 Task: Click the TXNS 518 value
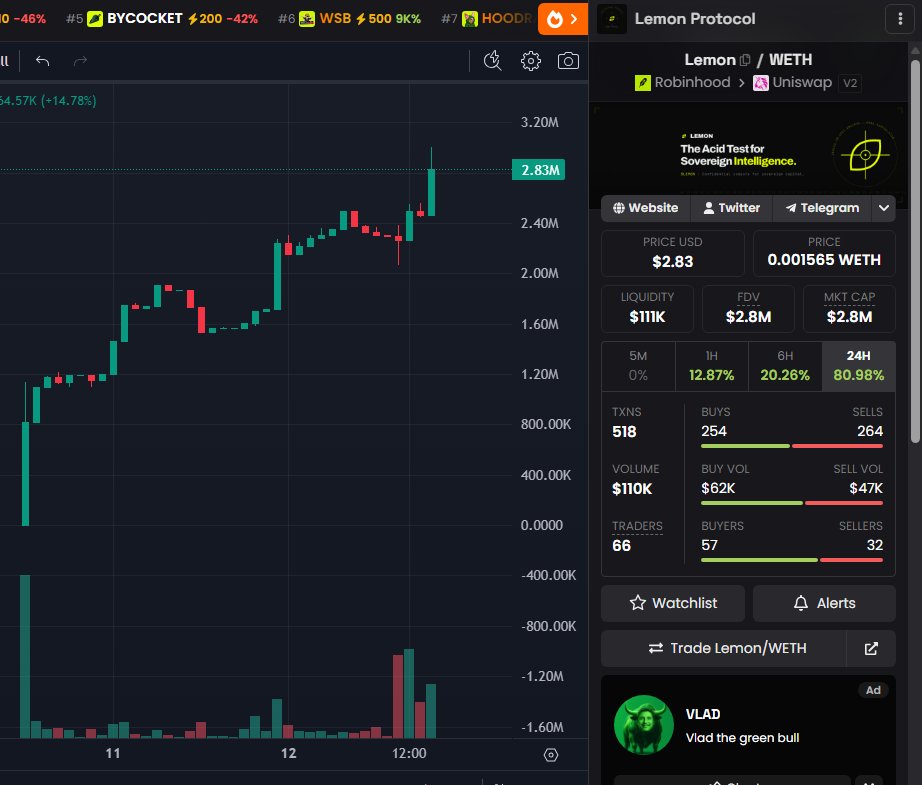point(624,432)
